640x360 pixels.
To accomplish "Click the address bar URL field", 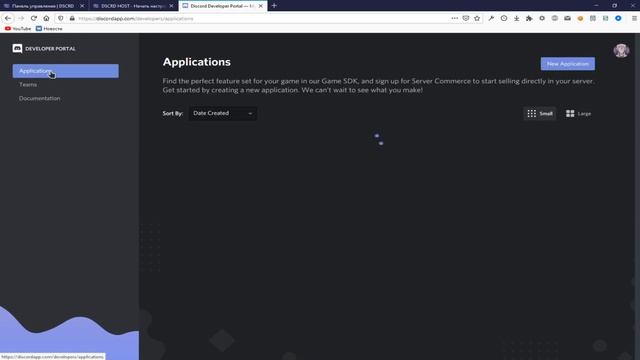I will pyautogui.click(x=261, y=18).
